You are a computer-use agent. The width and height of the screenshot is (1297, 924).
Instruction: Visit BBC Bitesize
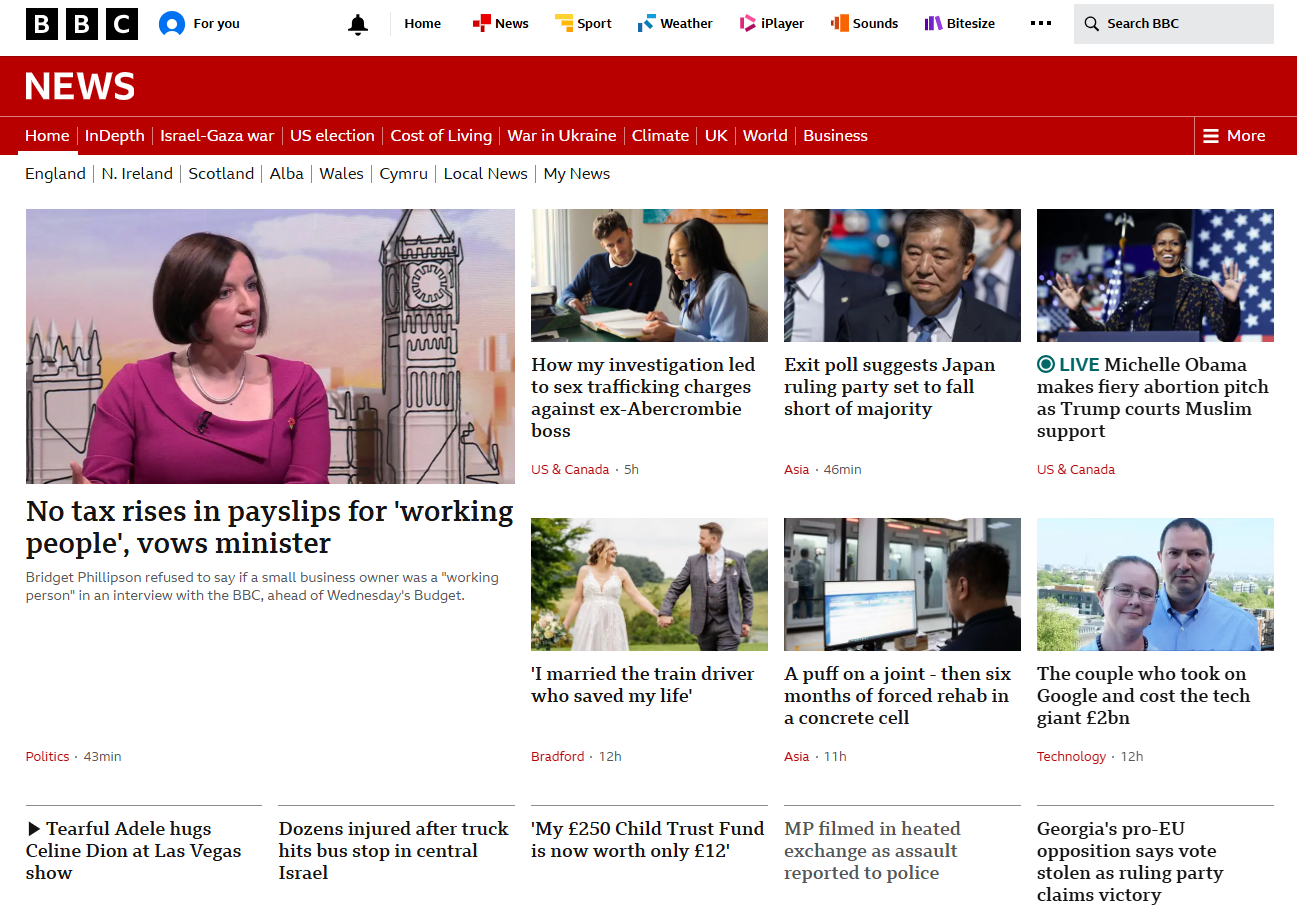click(x=959, y=24)
